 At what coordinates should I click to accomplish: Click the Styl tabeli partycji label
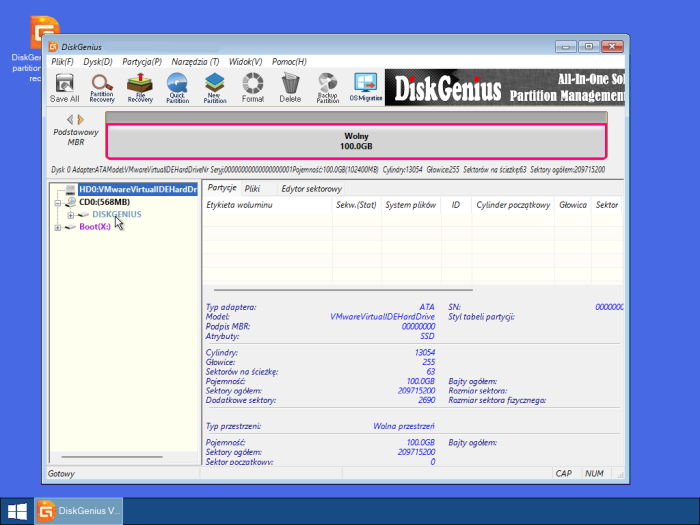coord(481,317)
